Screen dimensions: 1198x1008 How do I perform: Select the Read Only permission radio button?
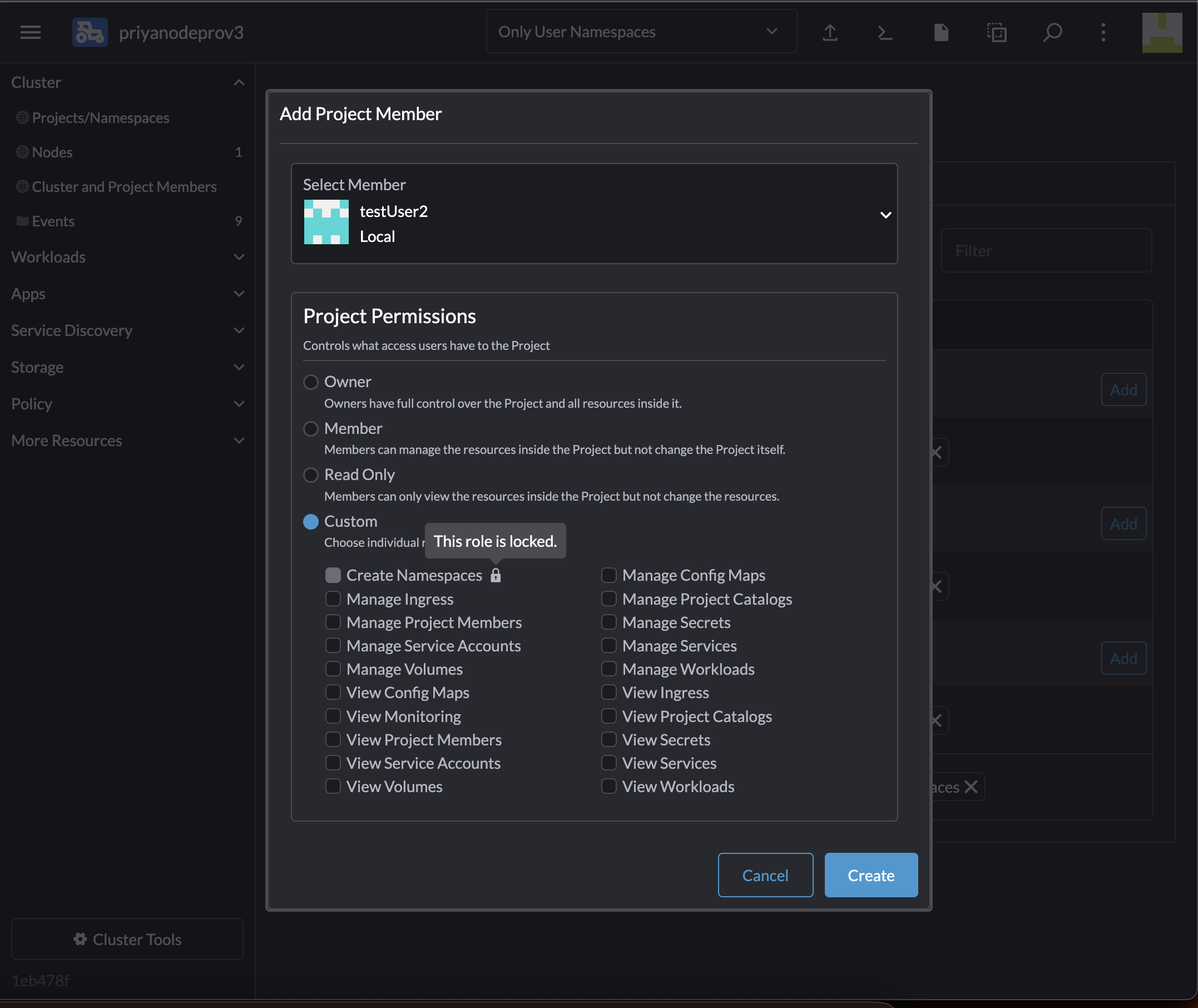click(x=311, y=475)
